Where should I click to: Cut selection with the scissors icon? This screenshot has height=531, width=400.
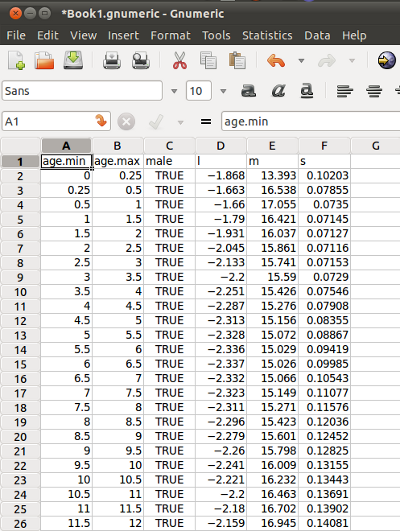[180, 61]
